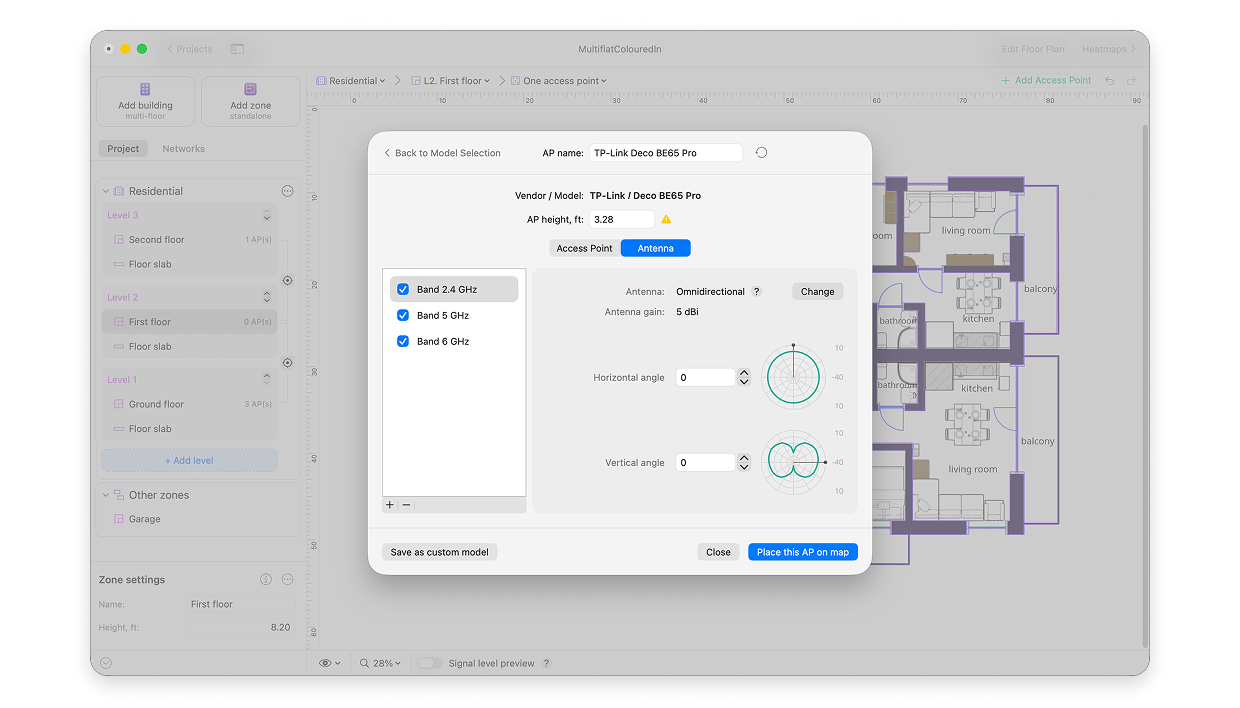Click the question mark help icon beside Omnidirectional
1240x708 pixels.
(756, 292)
